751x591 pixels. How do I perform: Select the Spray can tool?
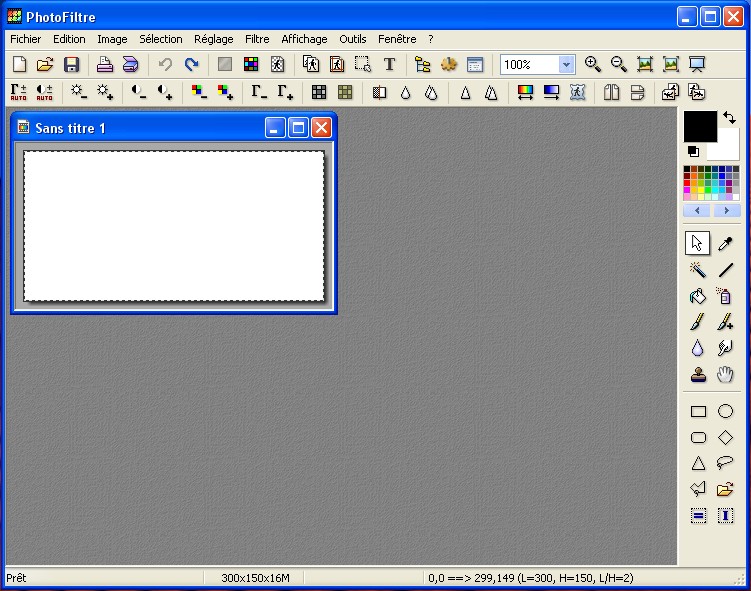pyautogui.click(x=725, y=296)
